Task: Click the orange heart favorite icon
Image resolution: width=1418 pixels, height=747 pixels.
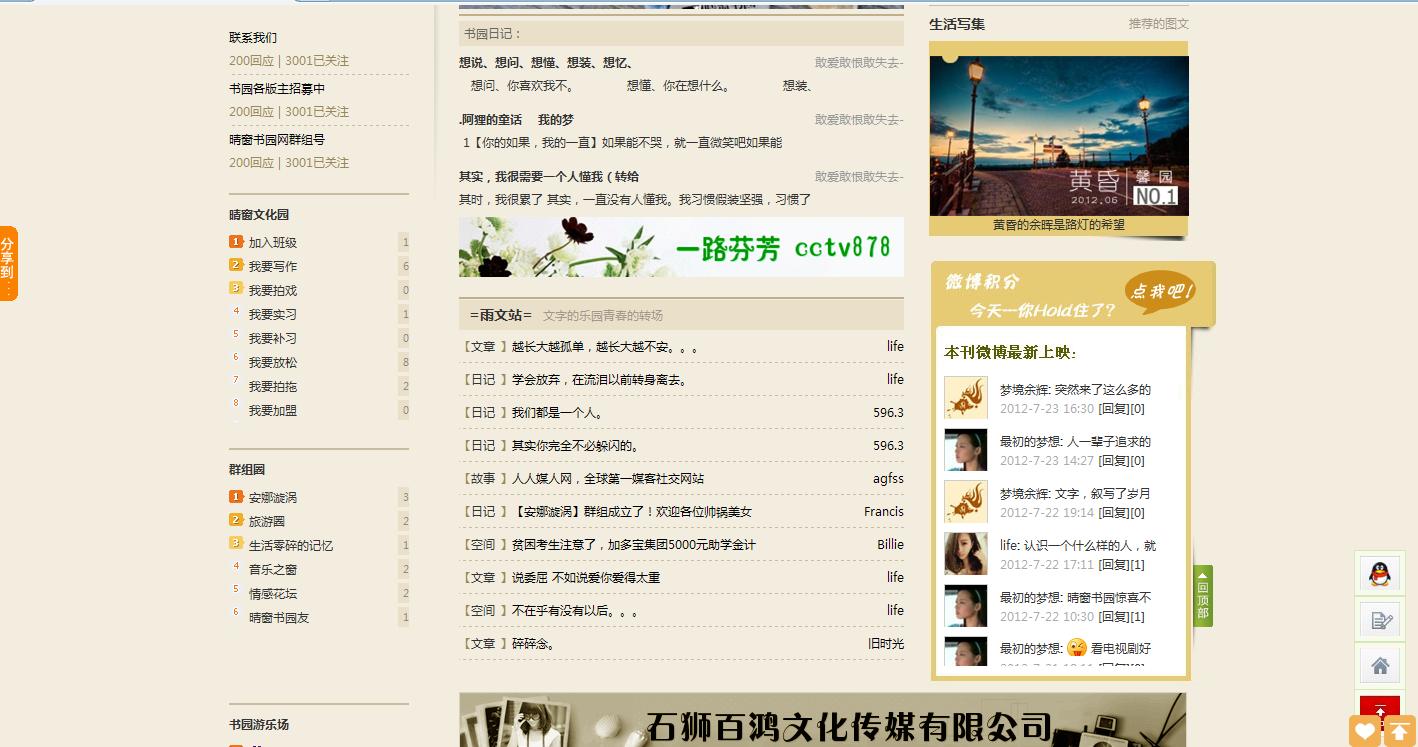Action: 1364,731
